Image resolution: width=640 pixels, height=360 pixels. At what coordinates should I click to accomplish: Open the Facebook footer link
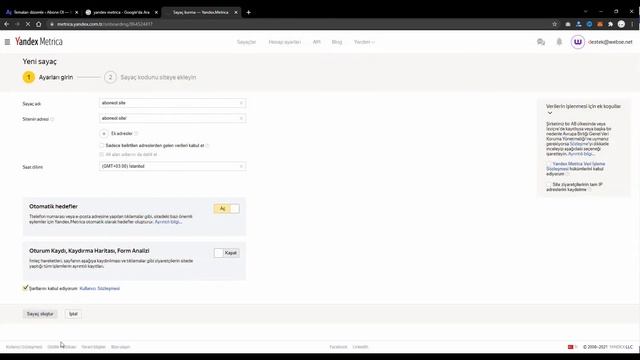[x=338, y=347]
